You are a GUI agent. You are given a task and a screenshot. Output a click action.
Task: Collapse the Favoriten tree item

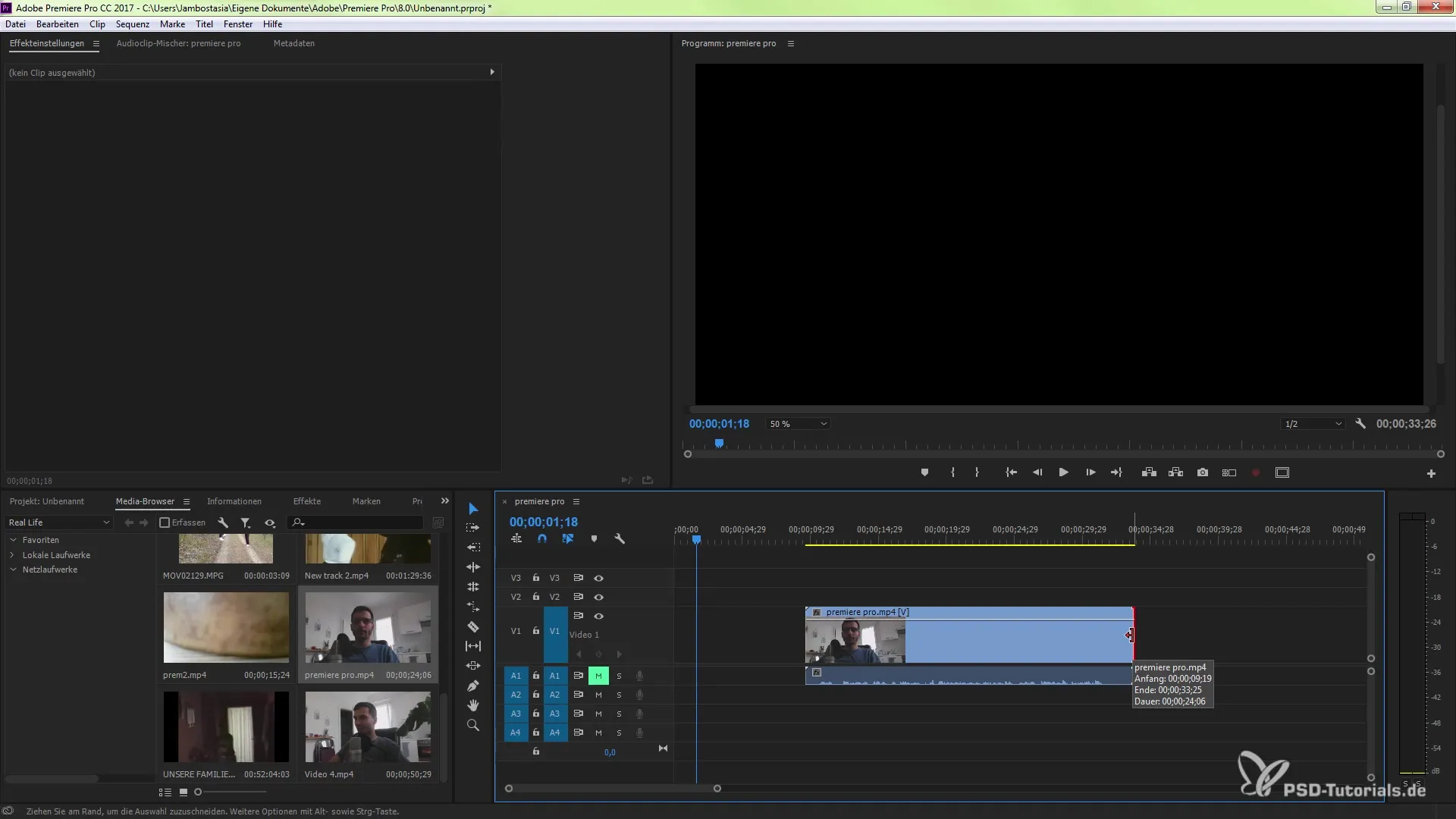click(13, 540)
